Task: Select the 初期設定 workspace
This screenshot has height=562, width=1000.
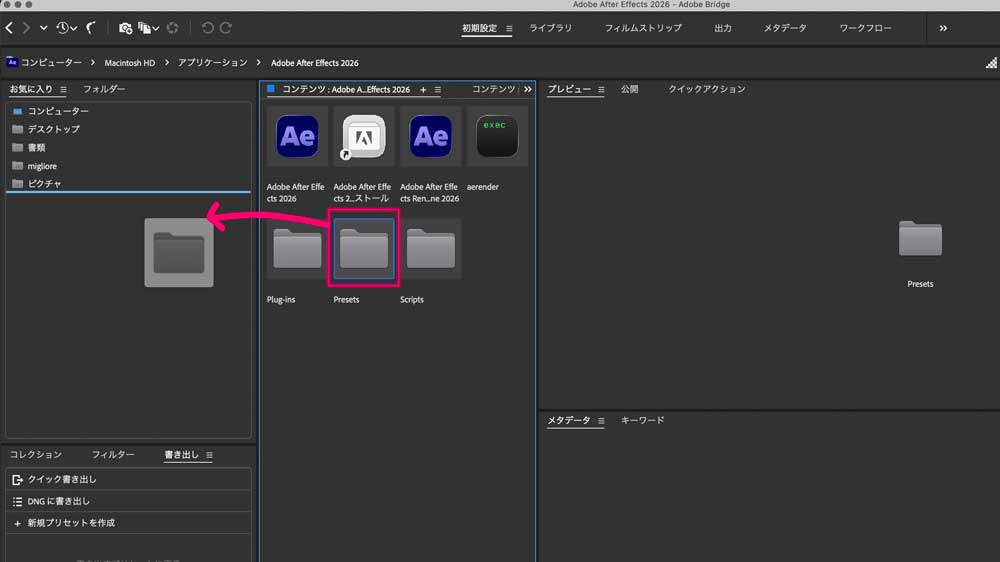Action: pos(479,28)
